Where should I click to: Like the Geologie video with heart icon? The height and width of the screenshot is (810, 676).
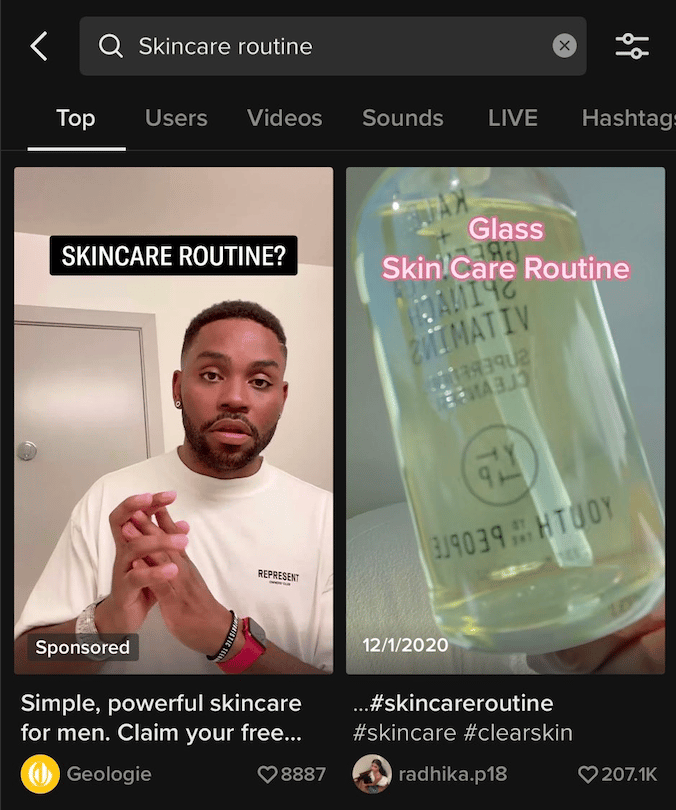click(x=267, y=774)
